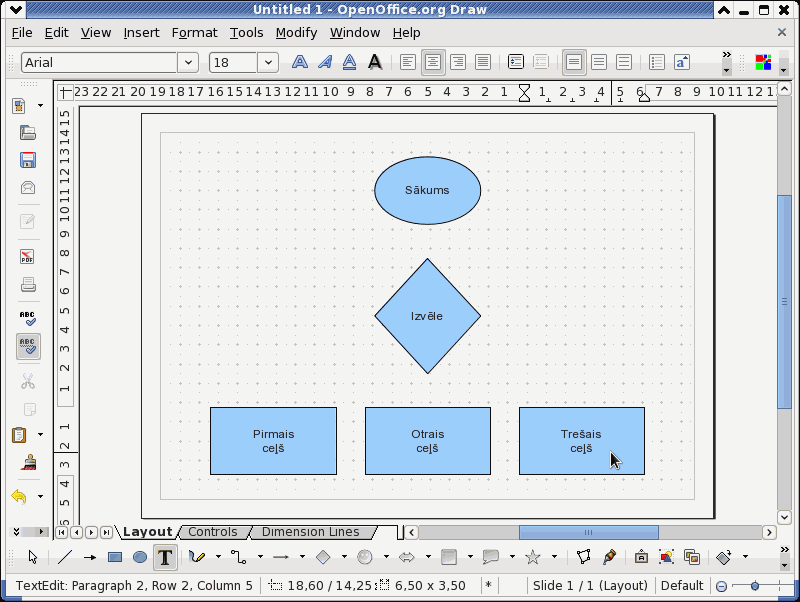Send document as e-mail icon
This screenshot has height=602, width=800.
pyautogui.click(x=28, y=187)
